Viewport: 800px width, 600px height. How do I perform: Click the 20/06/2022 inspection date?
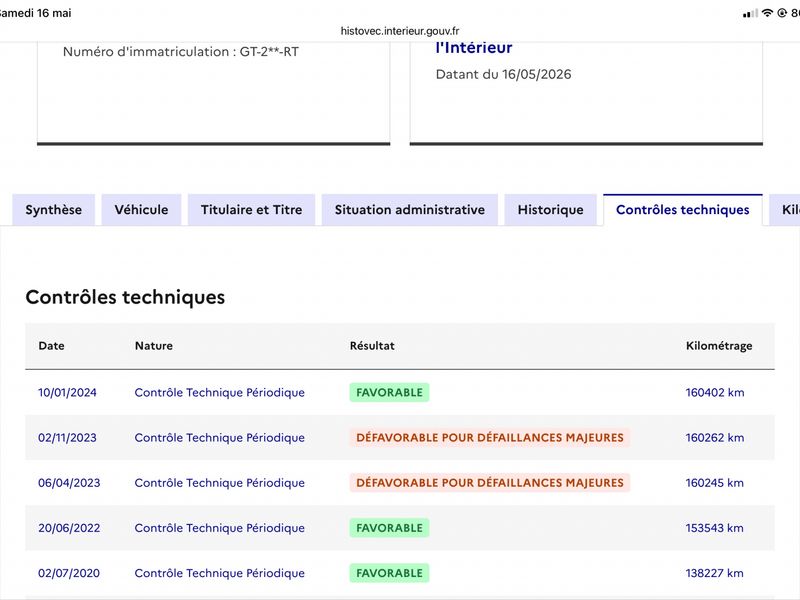(69, 528)
